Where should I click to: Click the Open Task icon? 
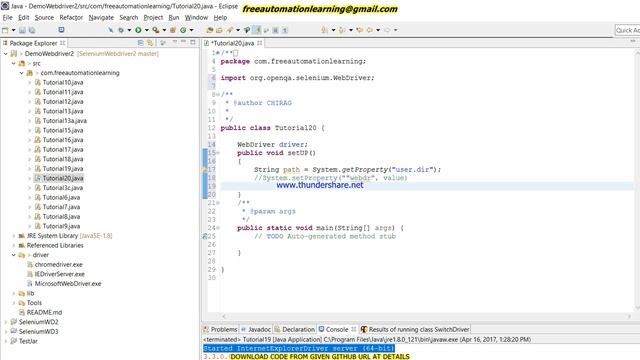219,30
